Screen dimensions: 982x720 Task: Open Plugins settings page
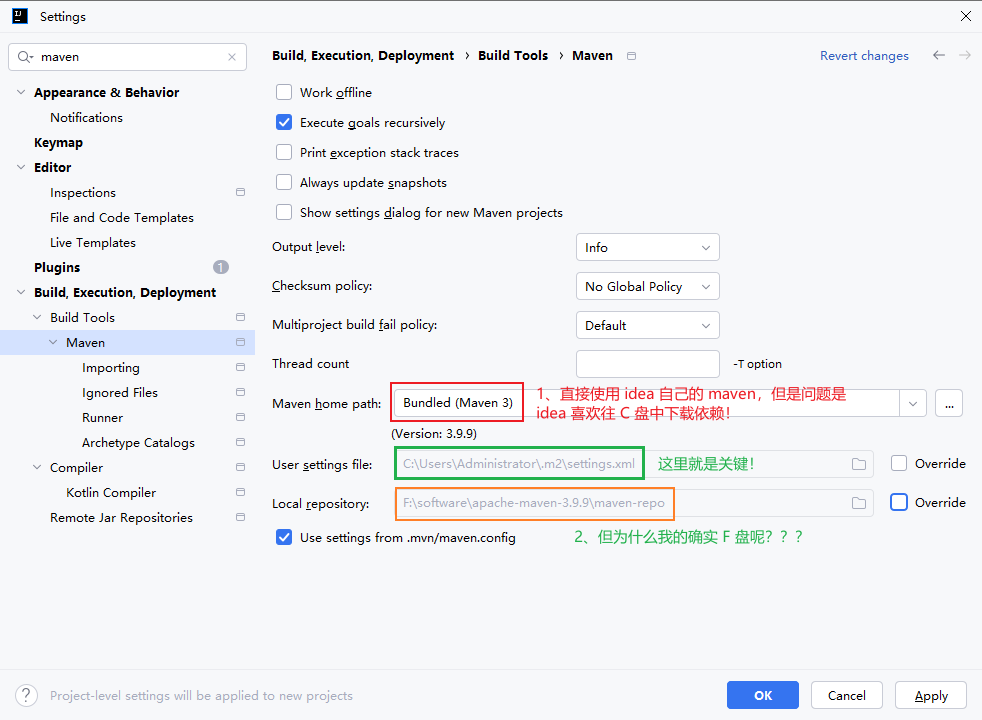tap(57, 267)
